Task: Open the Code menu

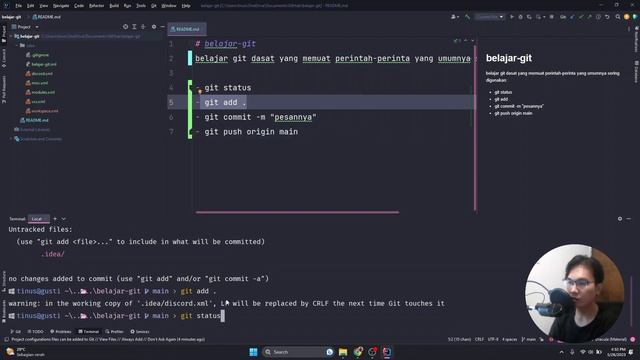Action: pyautogui.click(x=79, y=6)
